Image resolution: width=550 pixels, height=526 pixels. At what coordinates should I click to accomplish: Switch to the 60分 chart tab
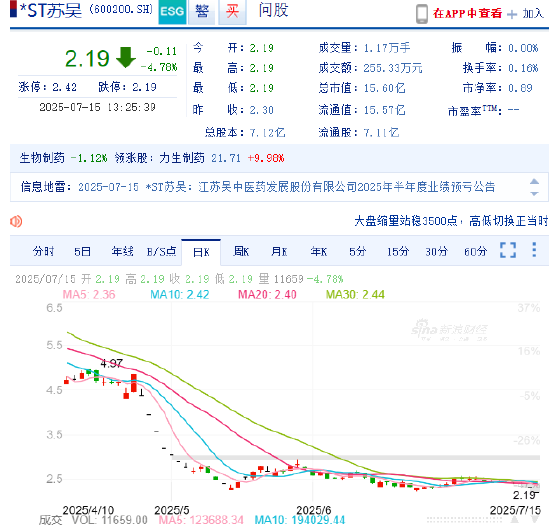pyautogui.click(x=475, y=251)
